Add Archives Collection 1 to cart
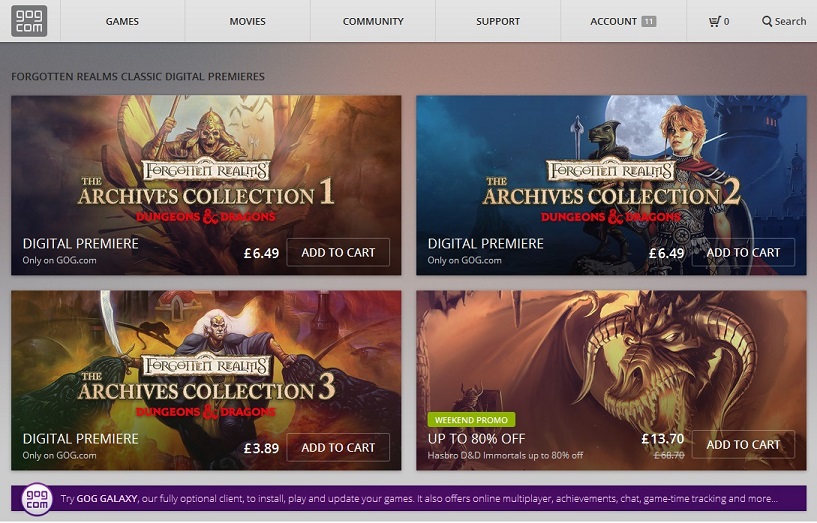Image resolution: width=817 pixels, height=523 pixels. point(338,253)
